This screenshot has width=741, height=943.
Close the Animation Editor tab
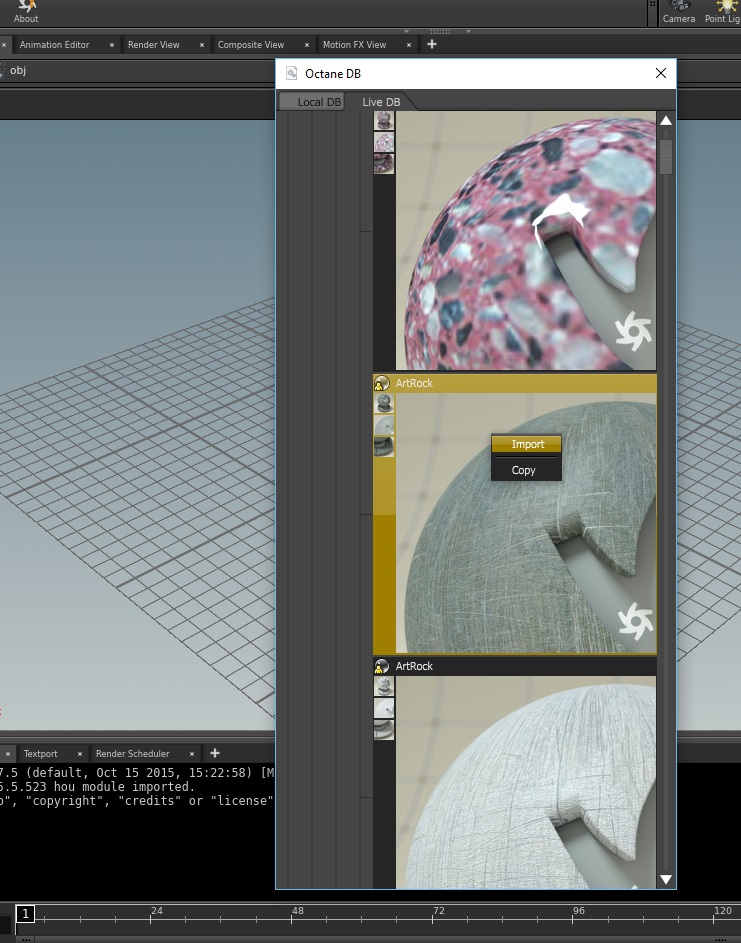[112, 45]
